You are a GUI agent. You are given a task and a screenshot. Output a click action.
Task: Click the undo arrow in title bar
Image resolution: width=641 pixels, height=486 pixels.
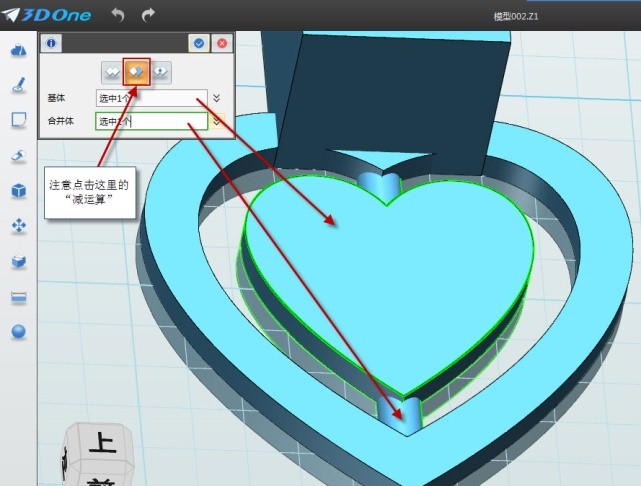(x=117, y=15)
